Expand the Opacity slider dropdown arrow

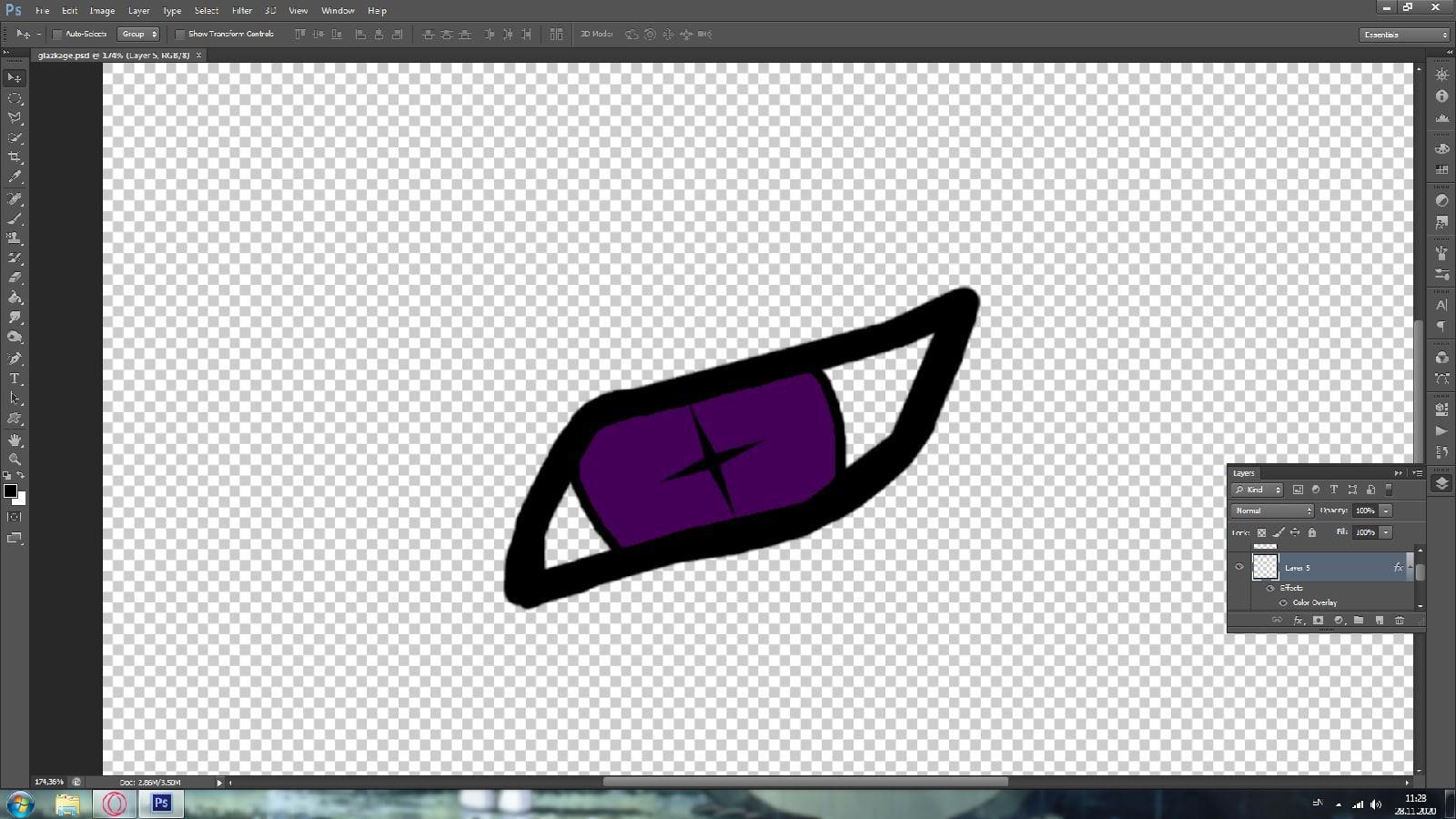click(x=1386, y=511)
